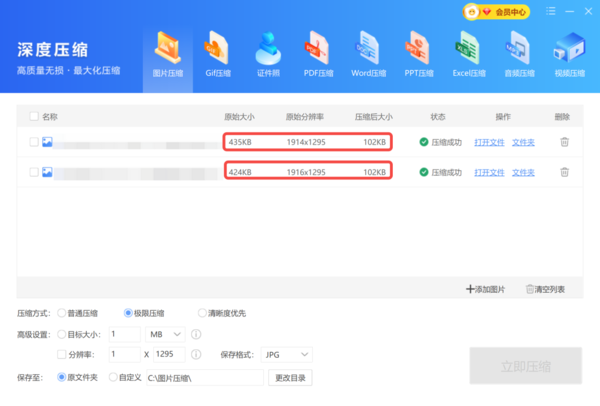Open the folder of the 1916x1295 image
600x406 pixels.
[523, 173]
